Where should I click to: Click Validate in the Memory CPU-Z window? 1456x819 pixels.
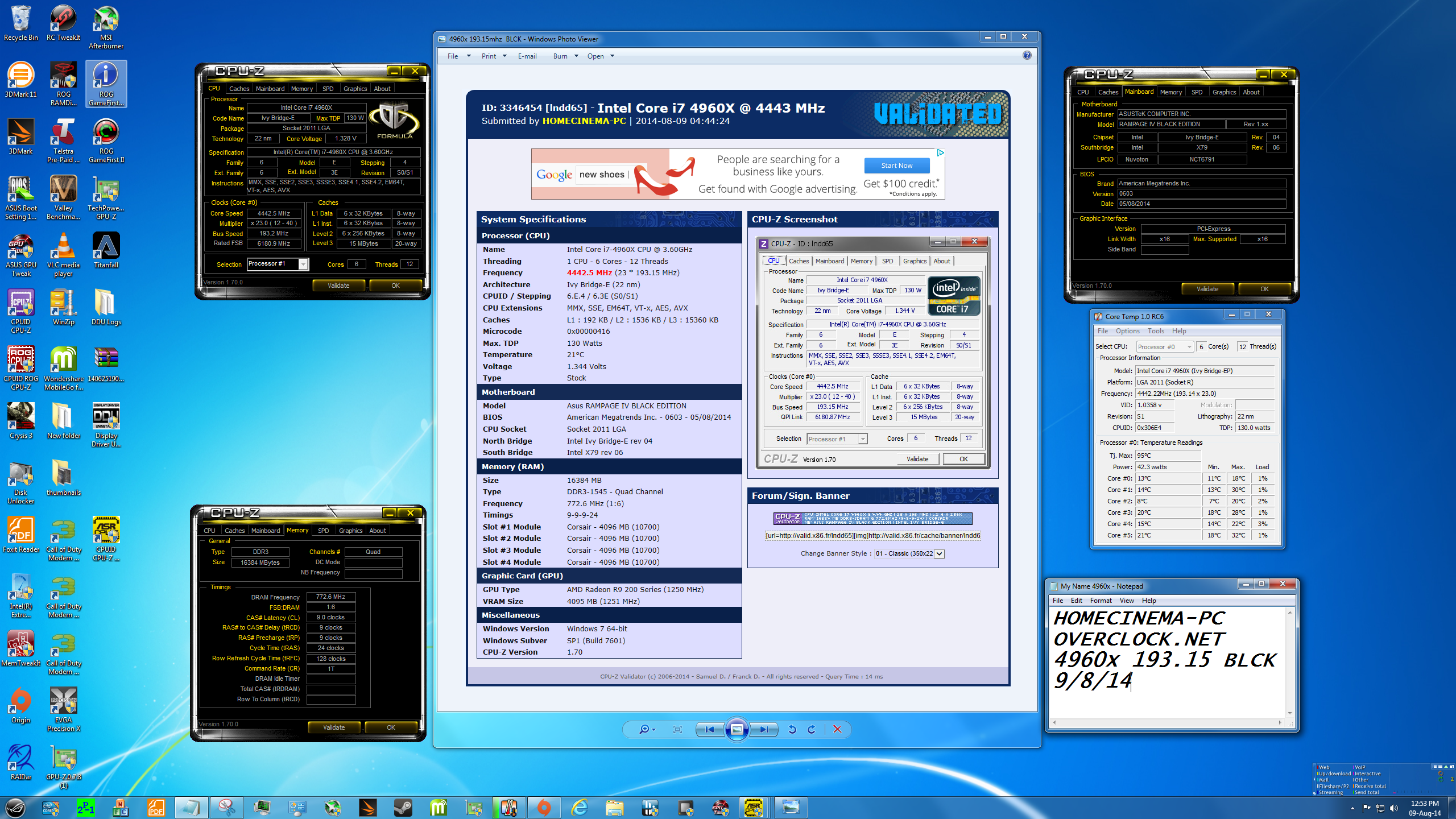[334, 727]
